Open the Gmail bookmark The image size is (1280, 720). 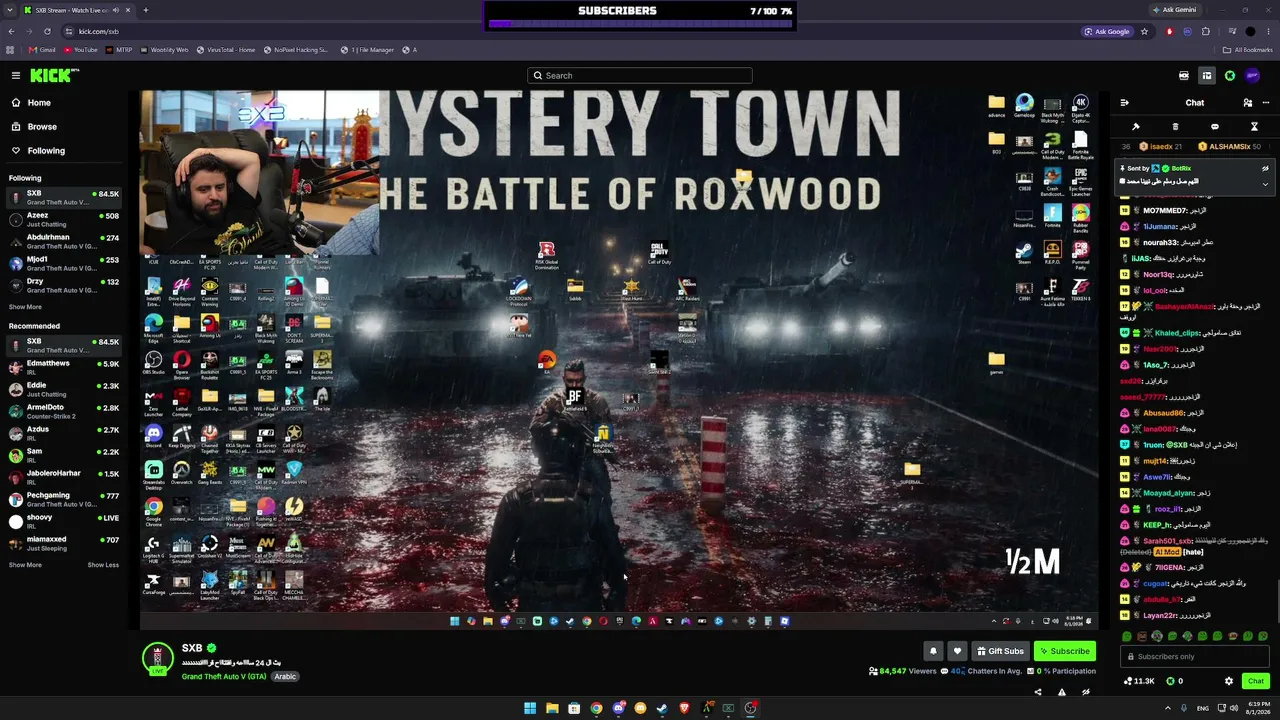pyautogui.click(x=42, y=50)
